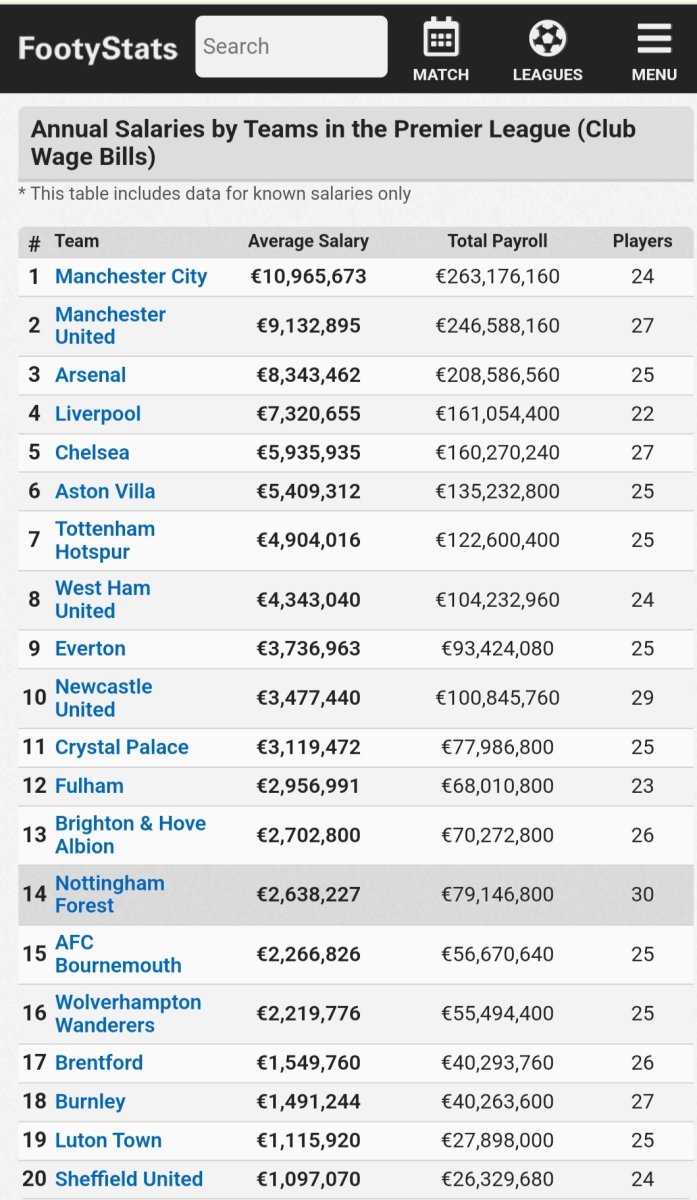Viewport: 697px width, 1200px height.
Task: Open the Everton team link
Action: tap(90, 649)
